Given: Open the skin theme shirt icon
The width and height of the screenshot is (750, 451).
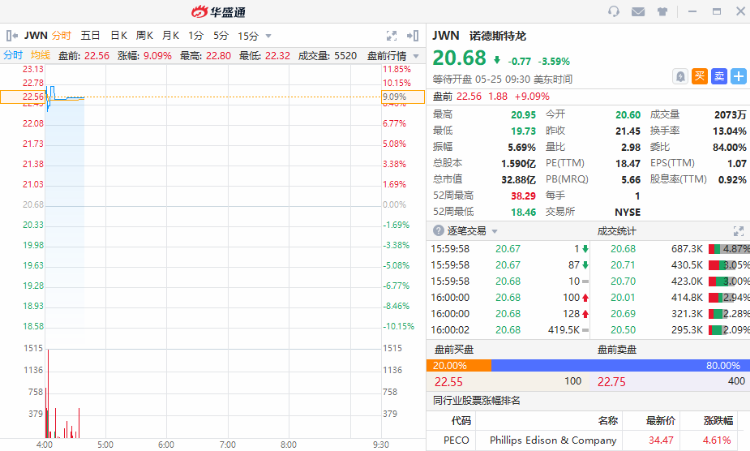Looking at the screenshot, I should 662,11.
